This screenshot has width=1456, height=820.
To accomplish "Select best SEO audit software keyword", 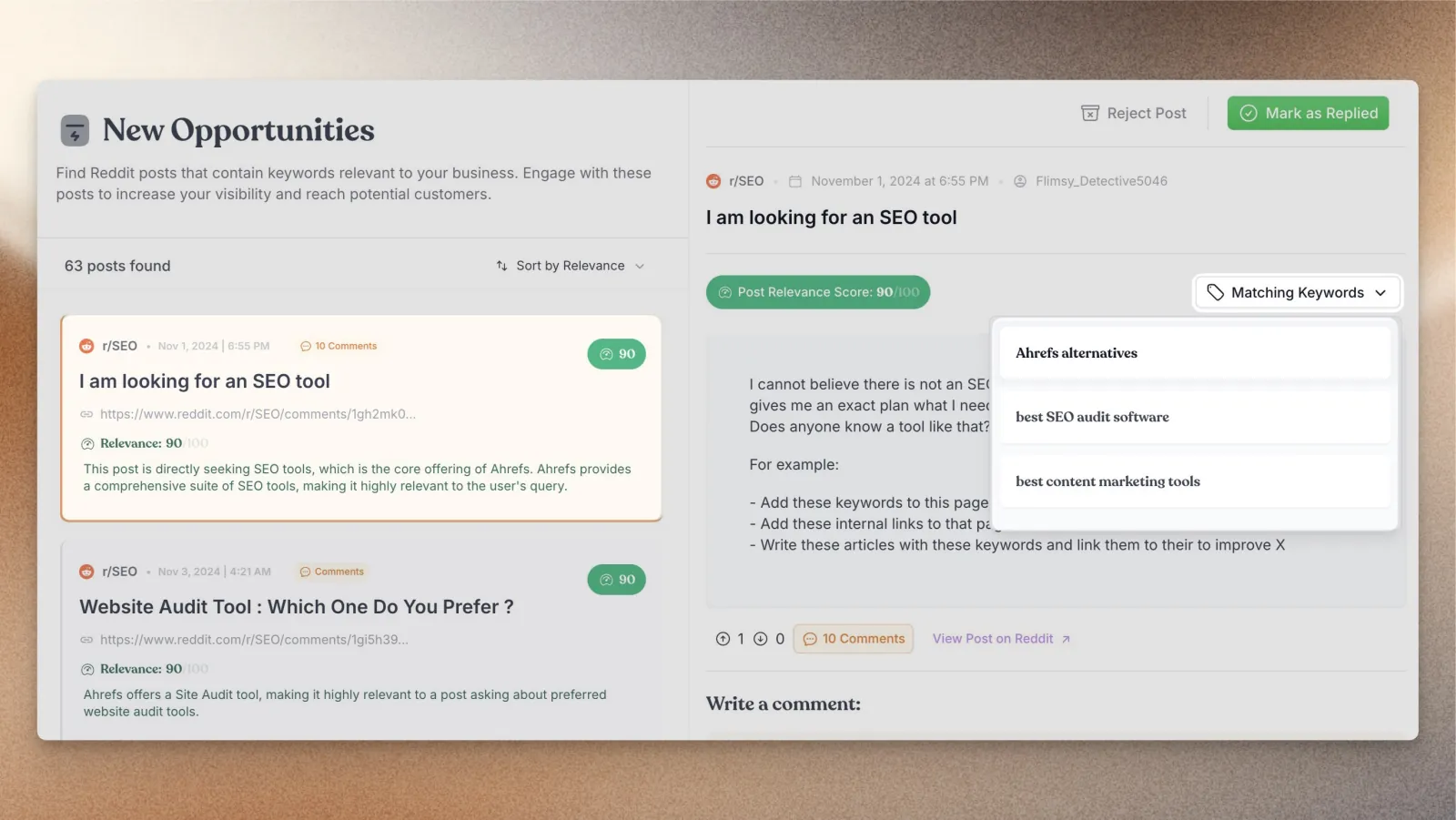I will pos(1195,417).
